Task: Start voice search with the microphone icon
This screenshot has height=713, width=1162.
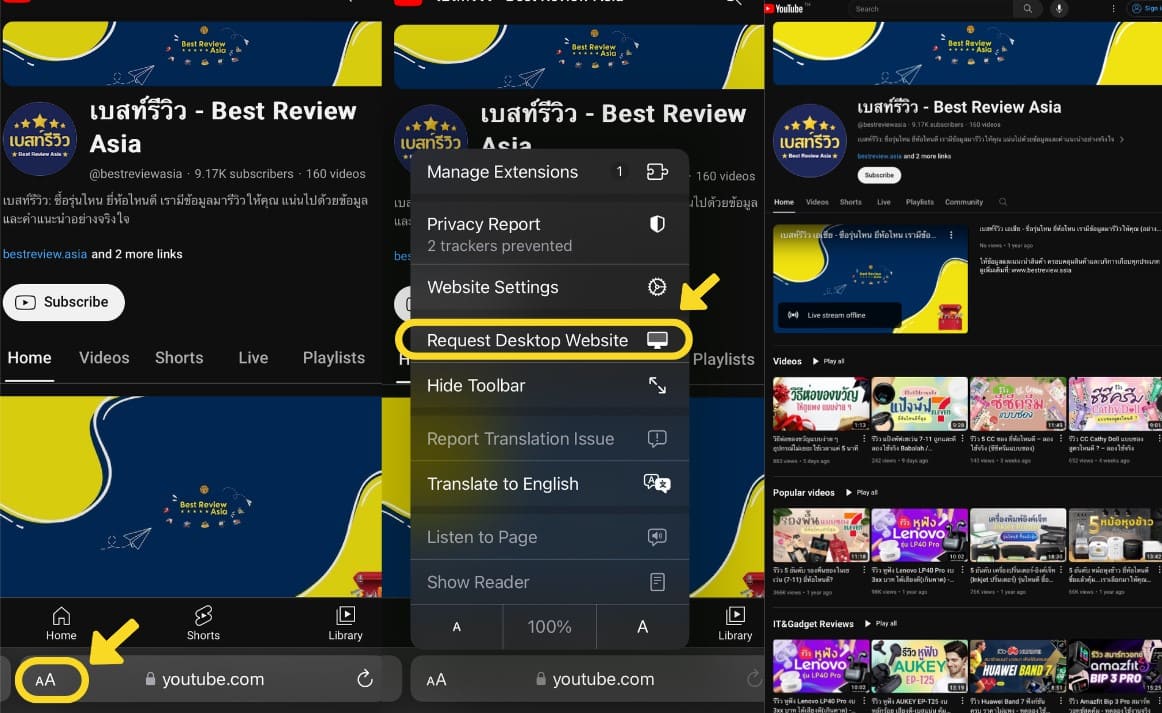Action: 1059,9
